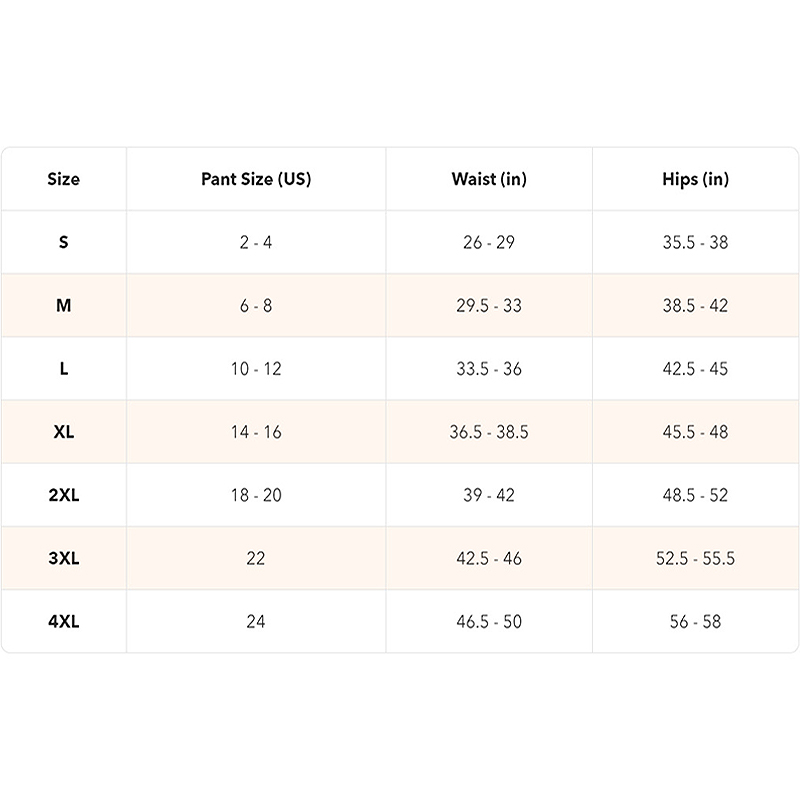Viewport: 800px width, 800px height.
Task: Select the 2XL size row label
Action: point(63,495)
